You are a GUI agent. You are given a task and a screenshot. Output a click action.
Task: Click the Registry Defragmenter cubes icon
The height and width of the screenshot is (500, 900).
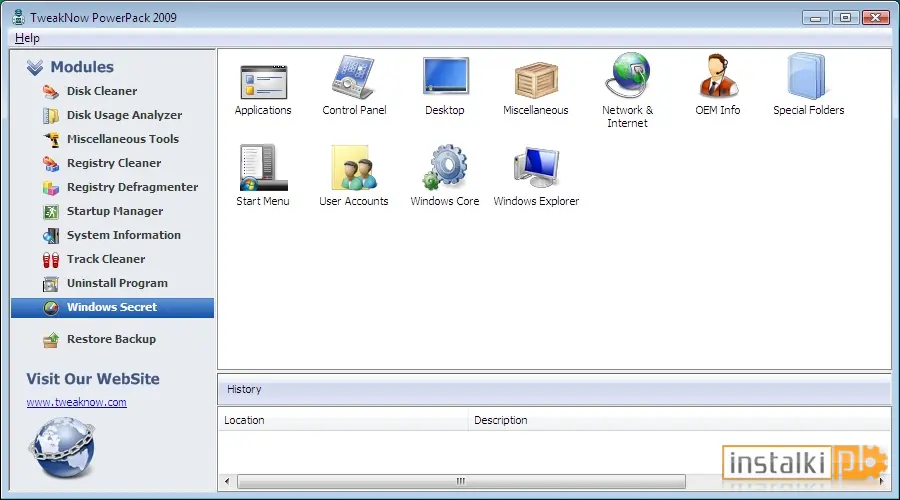[51, 188]
